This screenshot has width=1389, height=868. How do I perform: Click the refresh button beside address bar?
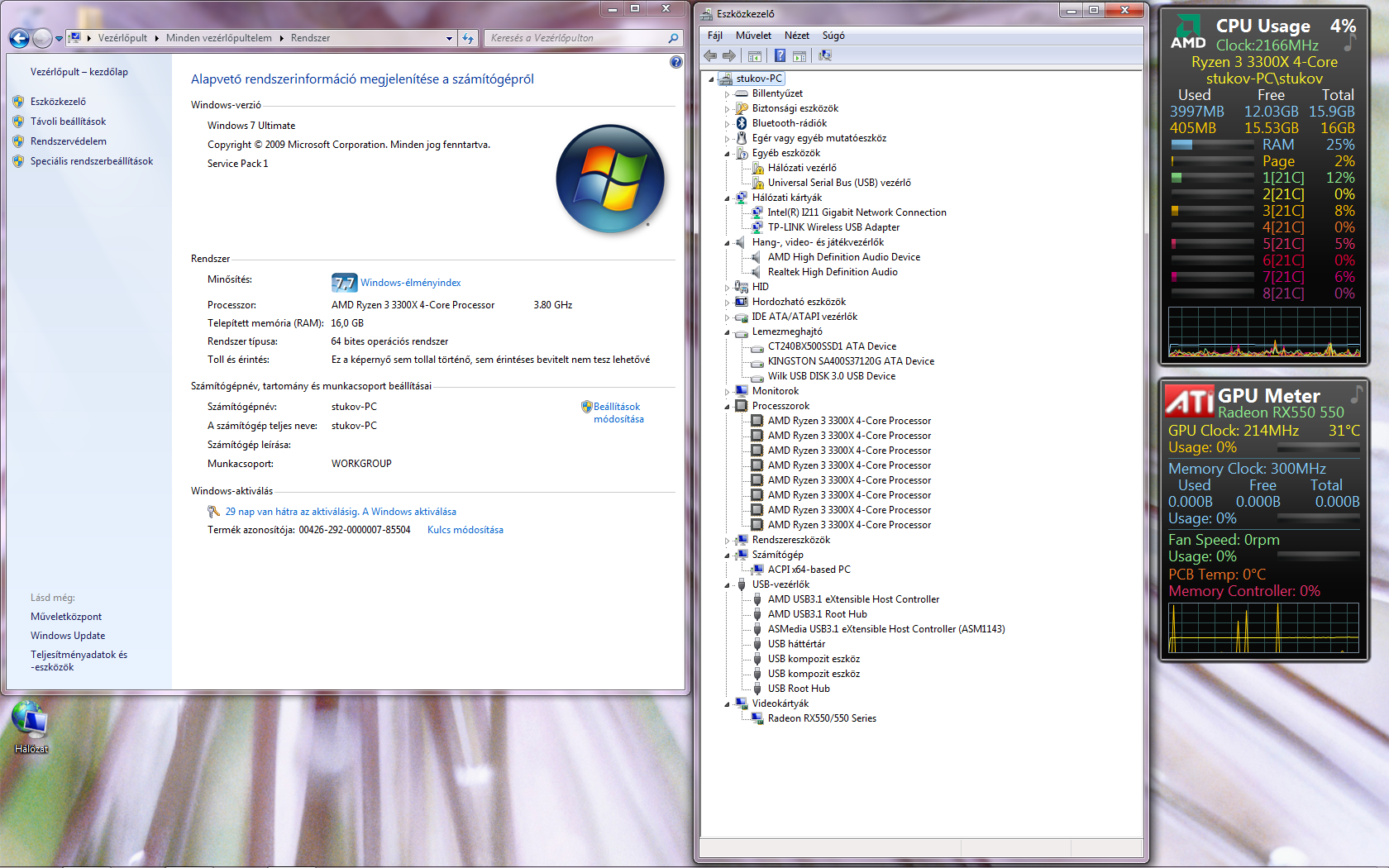tap(468, 38)
